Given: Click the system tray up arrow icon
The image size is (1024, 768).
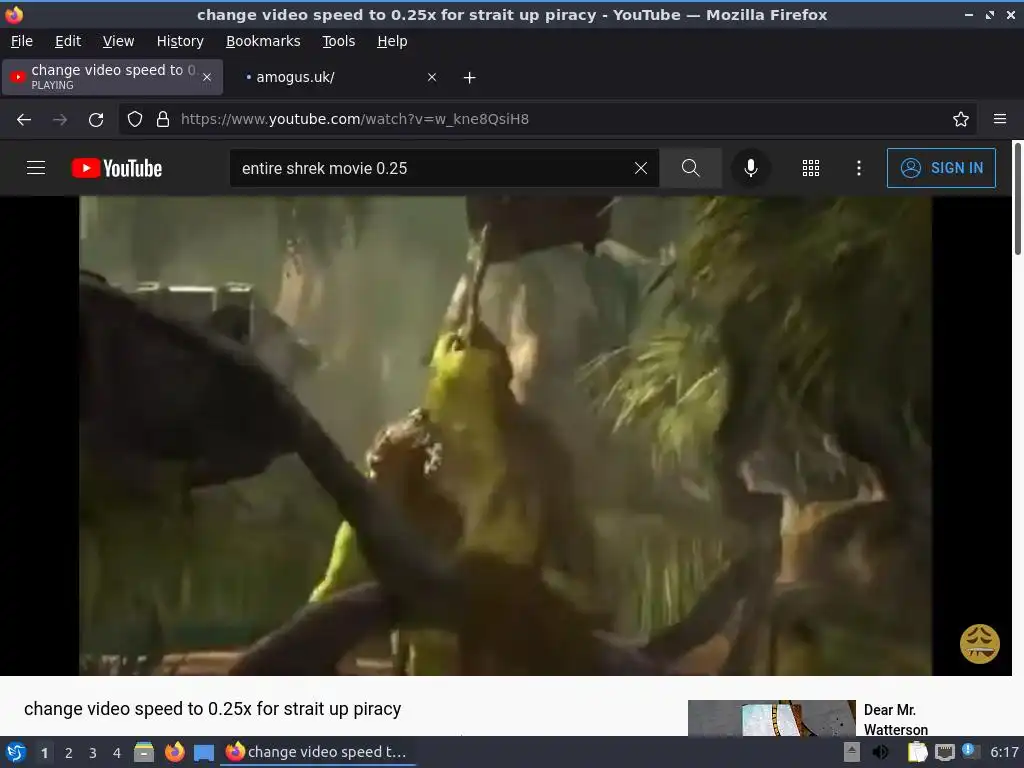Looking at the screenshot, I should 852,752.
